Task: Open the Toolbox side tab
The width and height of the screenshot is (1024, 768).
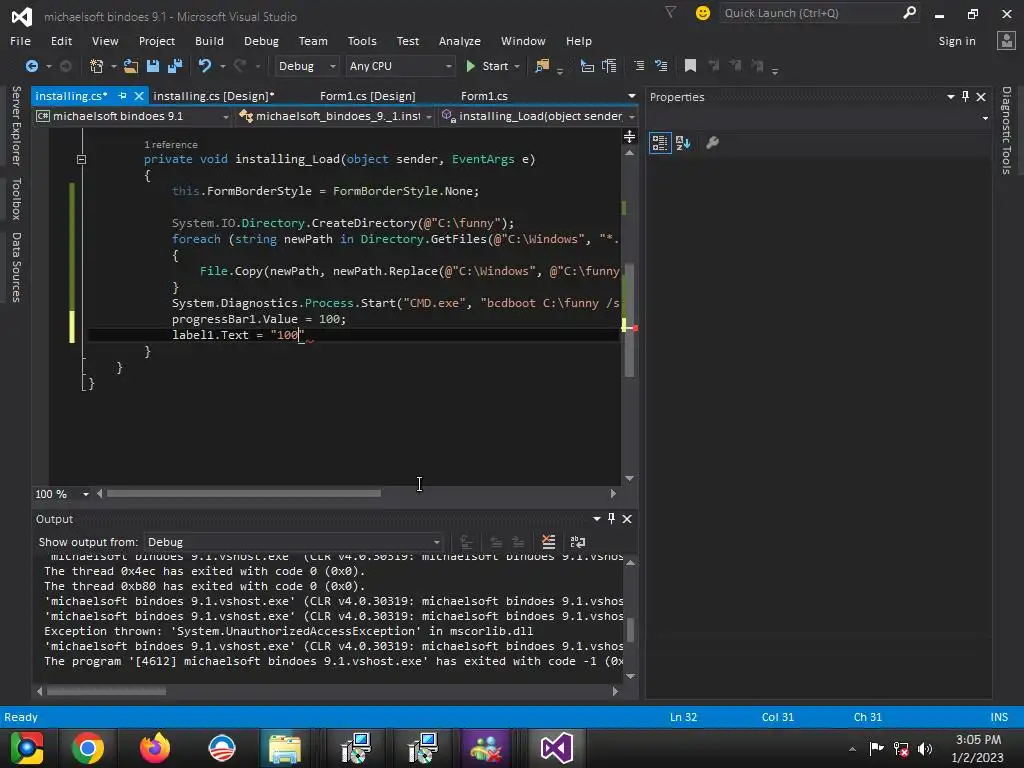Action: click(x=16, y=199)
